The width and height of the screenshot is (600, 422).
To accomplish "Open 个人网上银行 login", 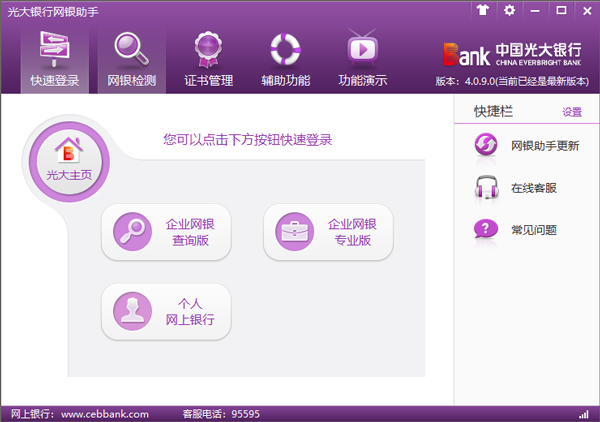I will [x=166, y=312].
